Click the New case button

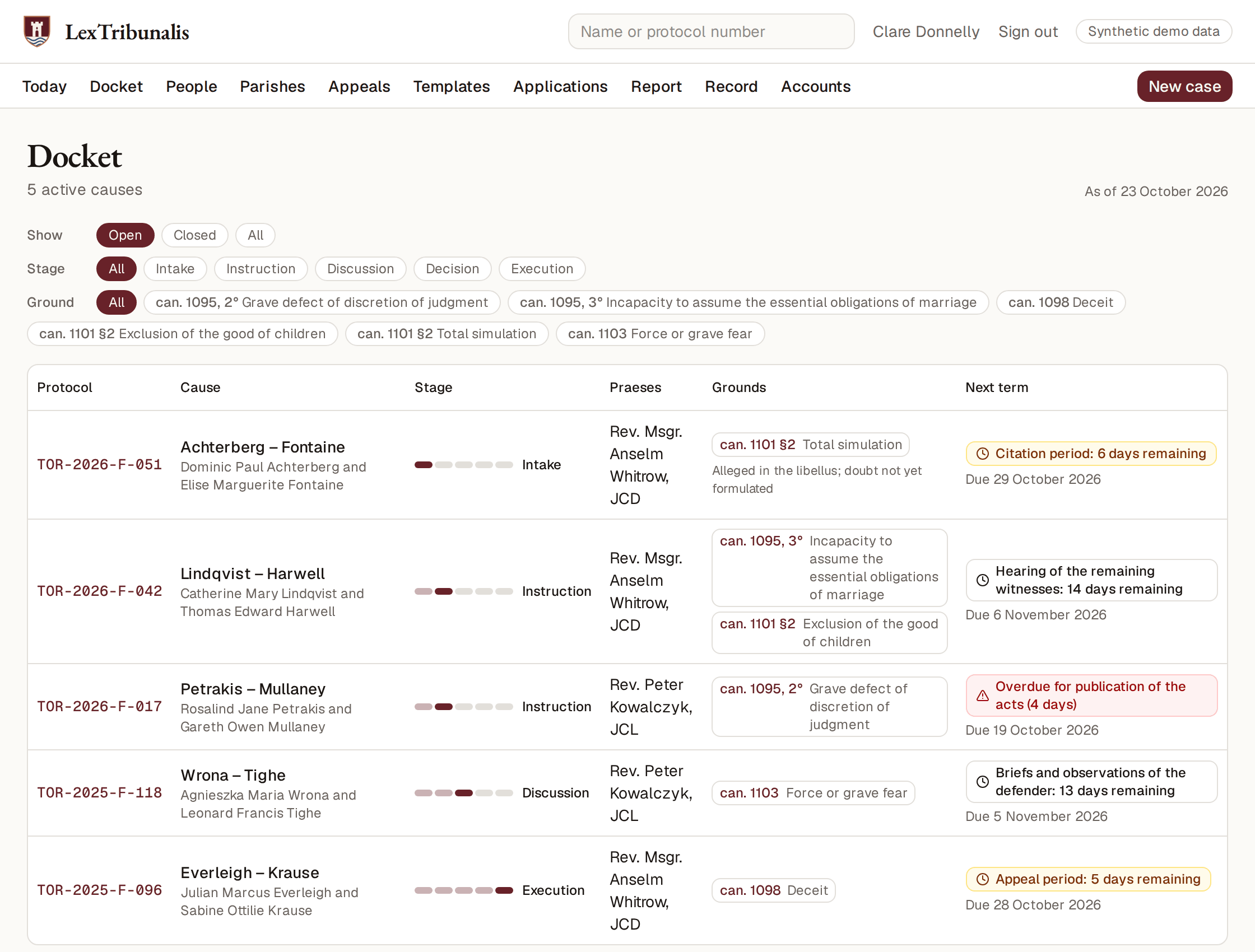tap(1184, 86)
